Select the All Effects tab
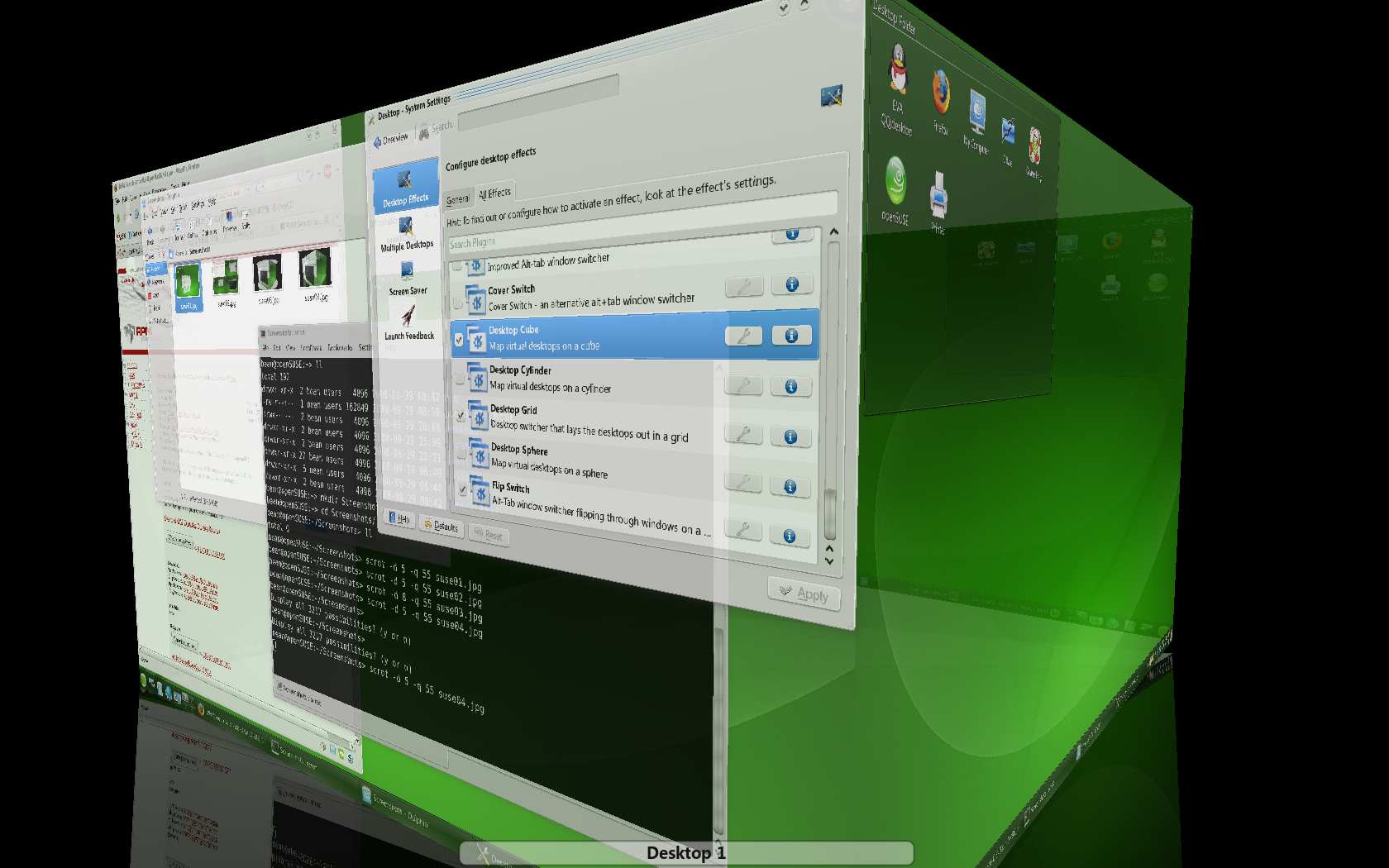This screenshot has width=1389, height=868. [494, 193]
